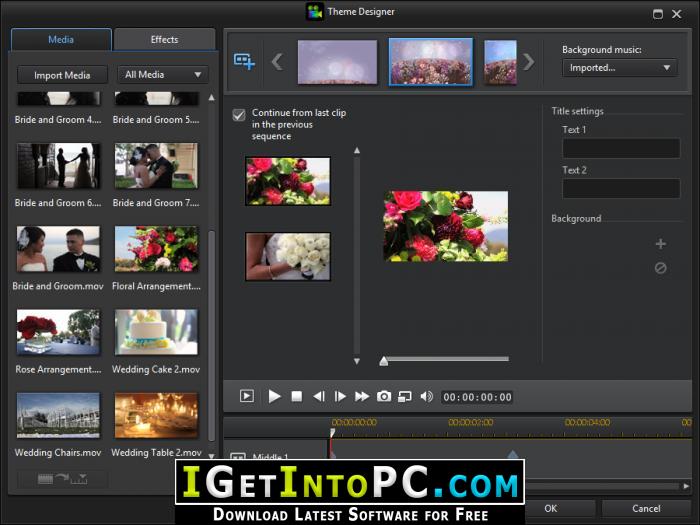Image resolution: width=700 pixels, height=525 pixels.
Task: Select the Media tab
Action: coord(61,39)
